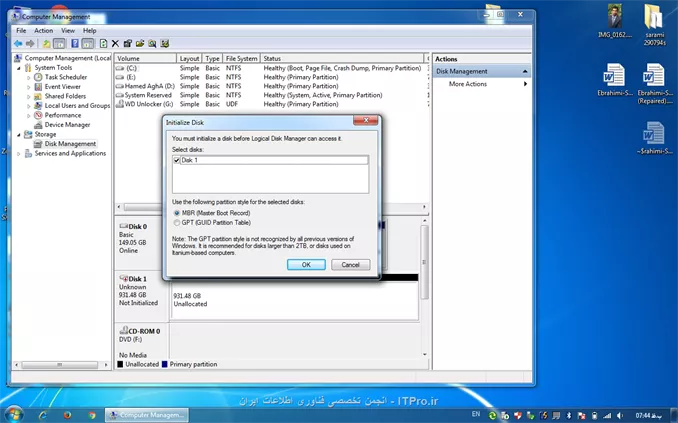
Task: Select Disk Management in the tree
Action: [x=70, y=144]
